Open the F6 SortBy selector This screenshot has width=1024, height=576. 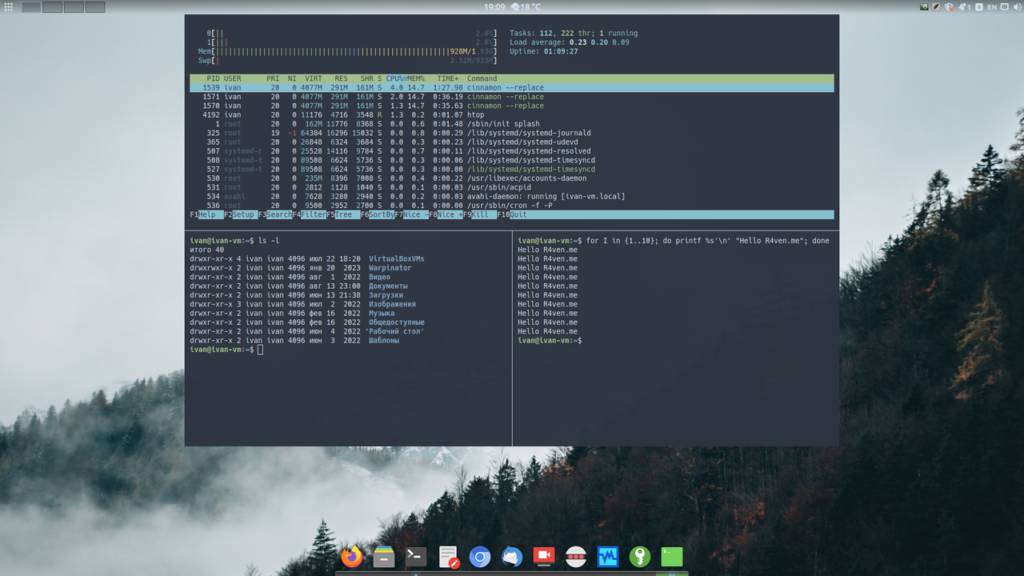coord(380,215)
